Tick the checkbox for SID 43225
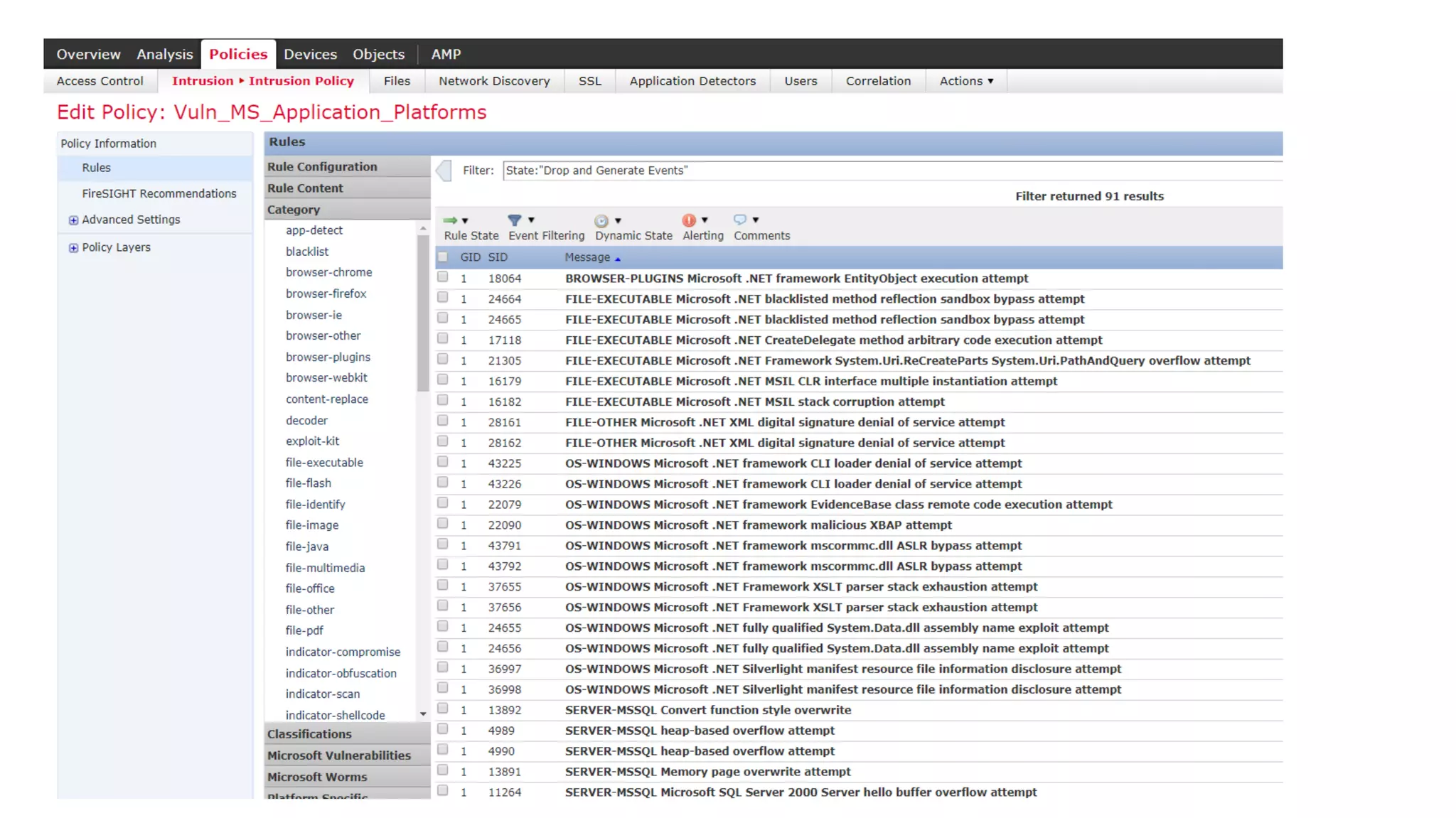The height and width of the screenshot is (818, 1456). coord(443,462)
